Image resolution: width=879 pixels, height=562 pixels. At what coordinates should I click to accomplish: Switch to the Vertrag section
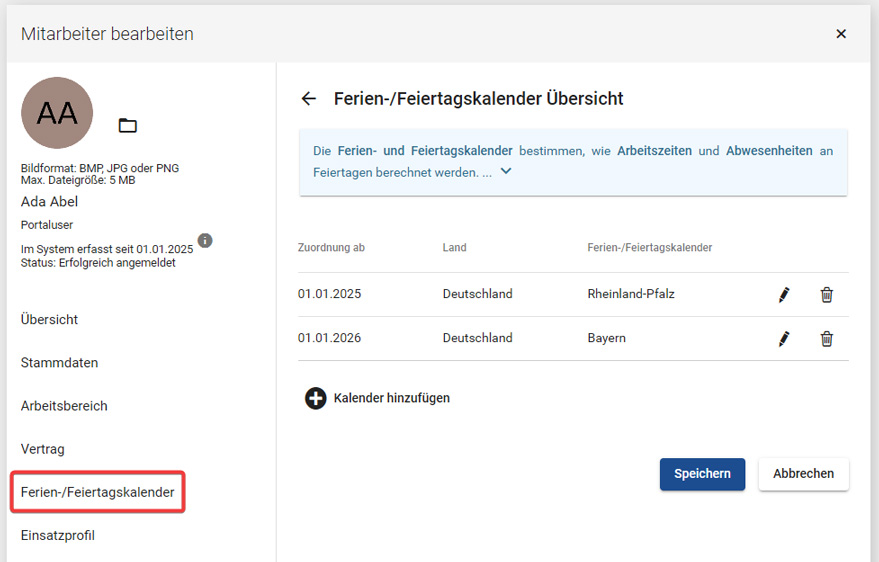tap(43, 449)
